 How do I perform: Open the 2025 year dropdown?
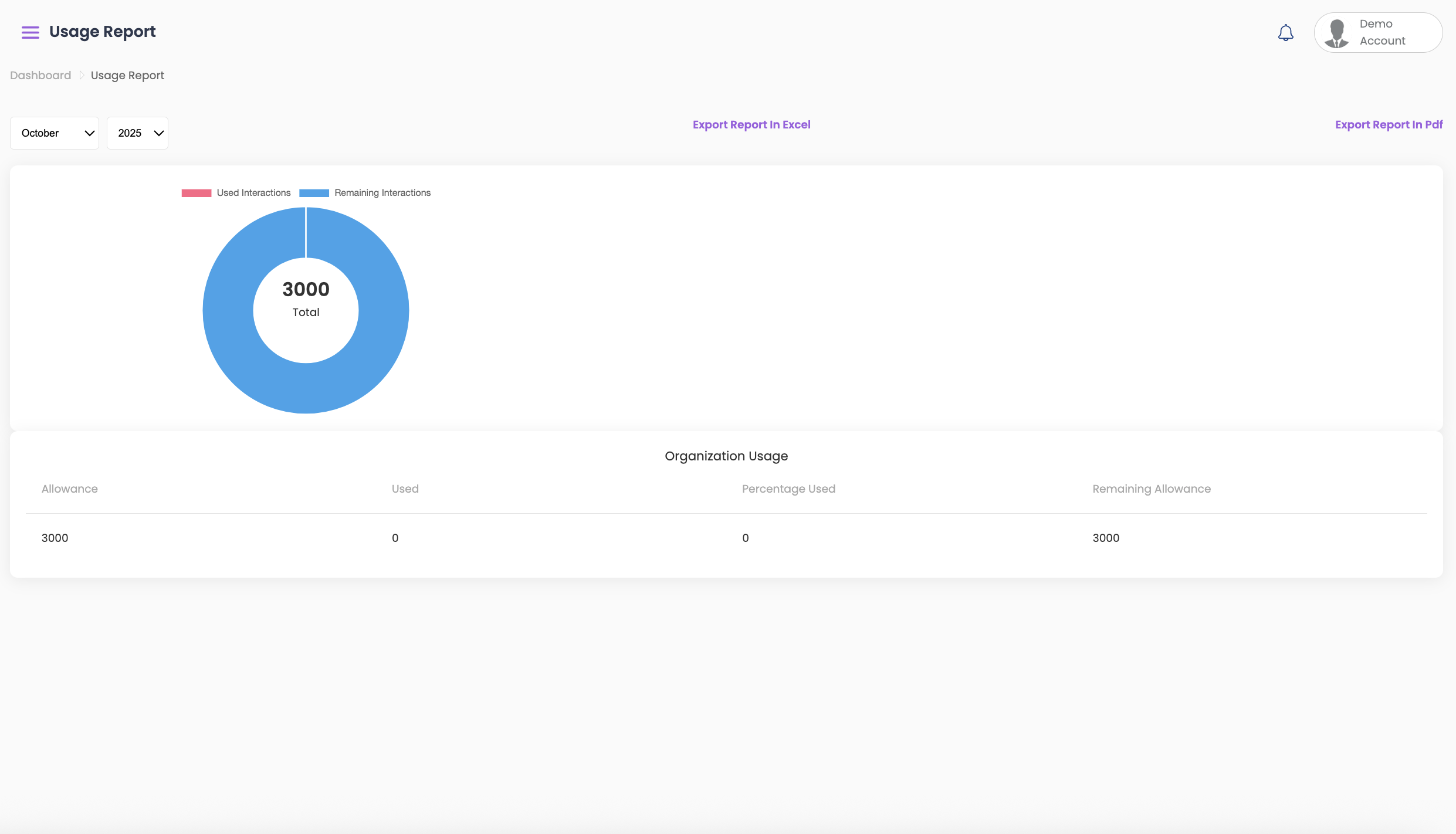[137, 133]
